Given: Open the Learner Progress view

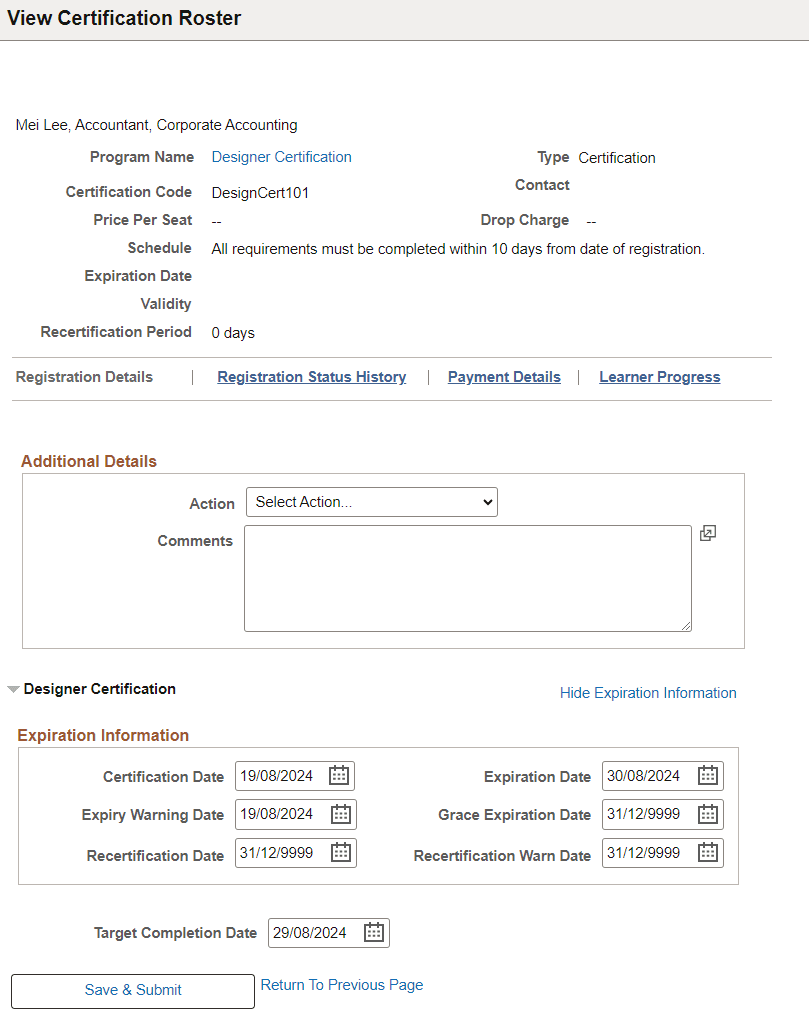Looking at the screenshot, I should pyautogui.click(x=659, y=377).
